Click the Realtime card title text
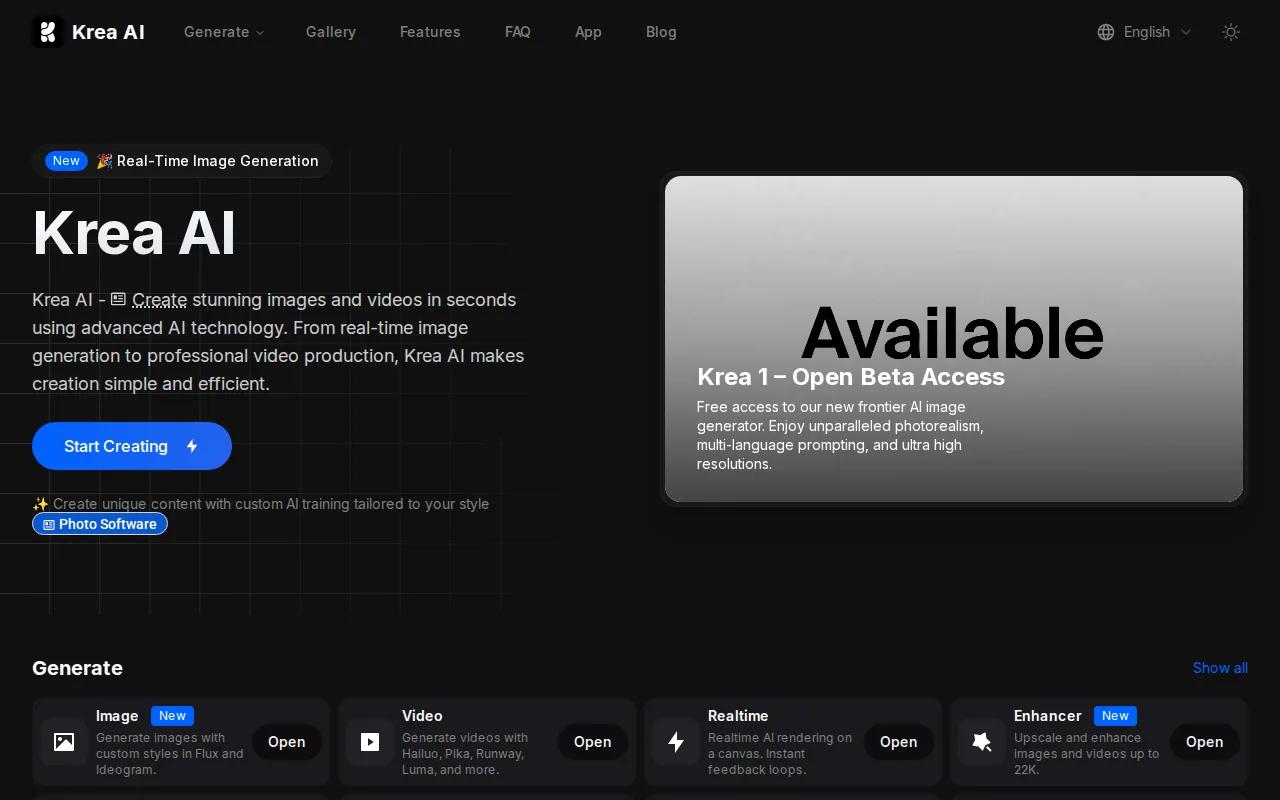This screenshot has width=1280, height=800. 738,716
